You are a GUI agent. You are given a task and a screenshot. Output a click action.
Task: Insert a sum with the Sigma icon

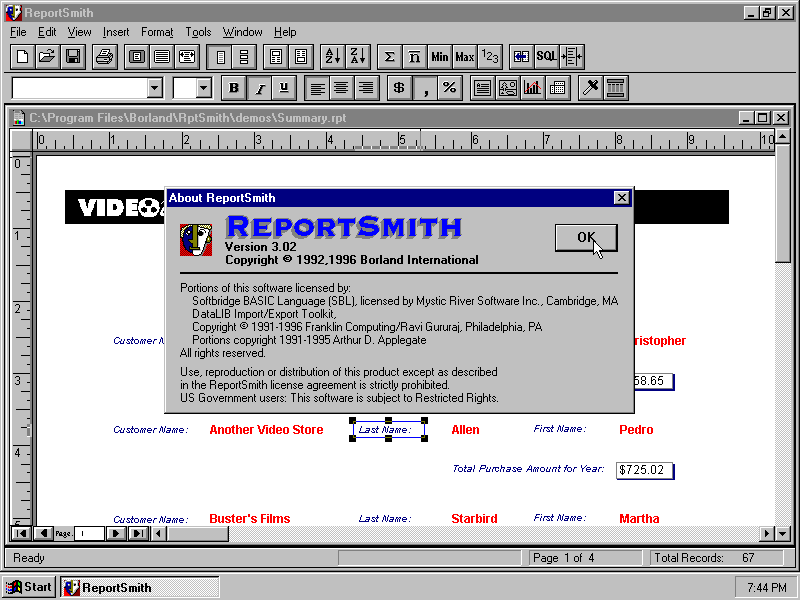[x=389, y=57]
